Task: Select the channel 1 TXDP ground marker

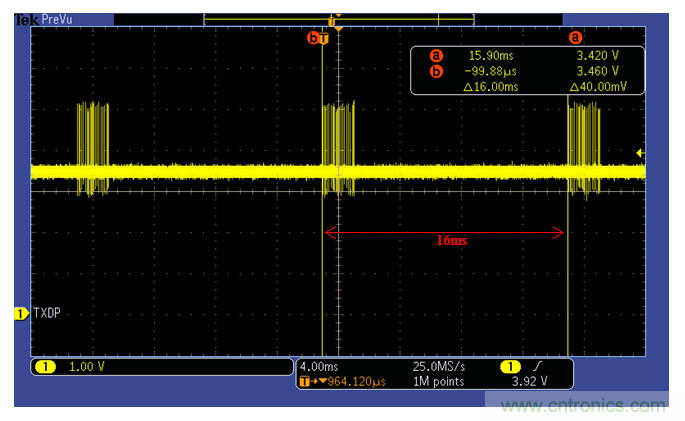Action: click(22, 314)
